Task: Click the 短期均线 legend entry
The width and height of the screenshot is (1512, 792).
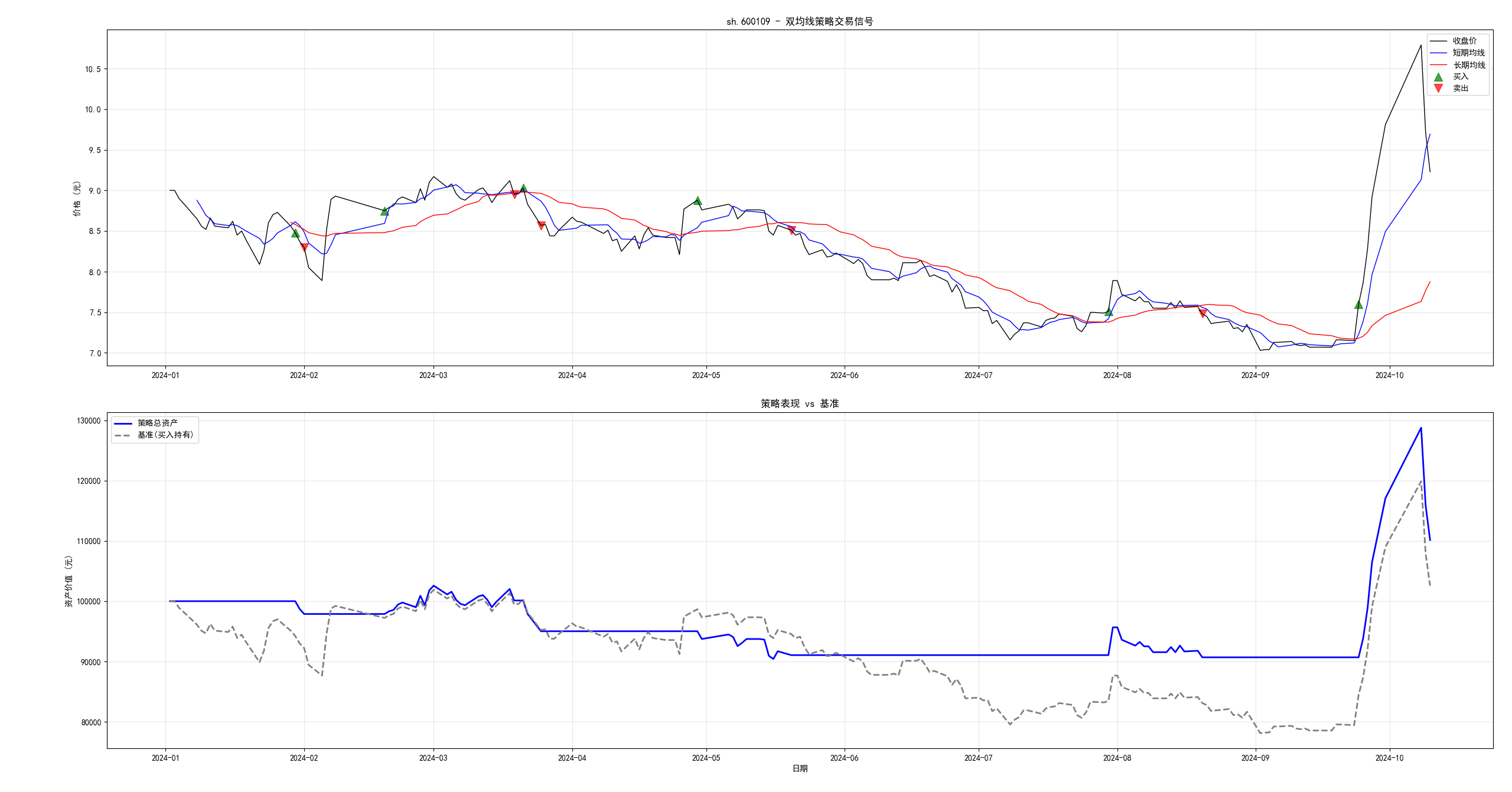Action: pyautogui.click(x=1468, y=53)
